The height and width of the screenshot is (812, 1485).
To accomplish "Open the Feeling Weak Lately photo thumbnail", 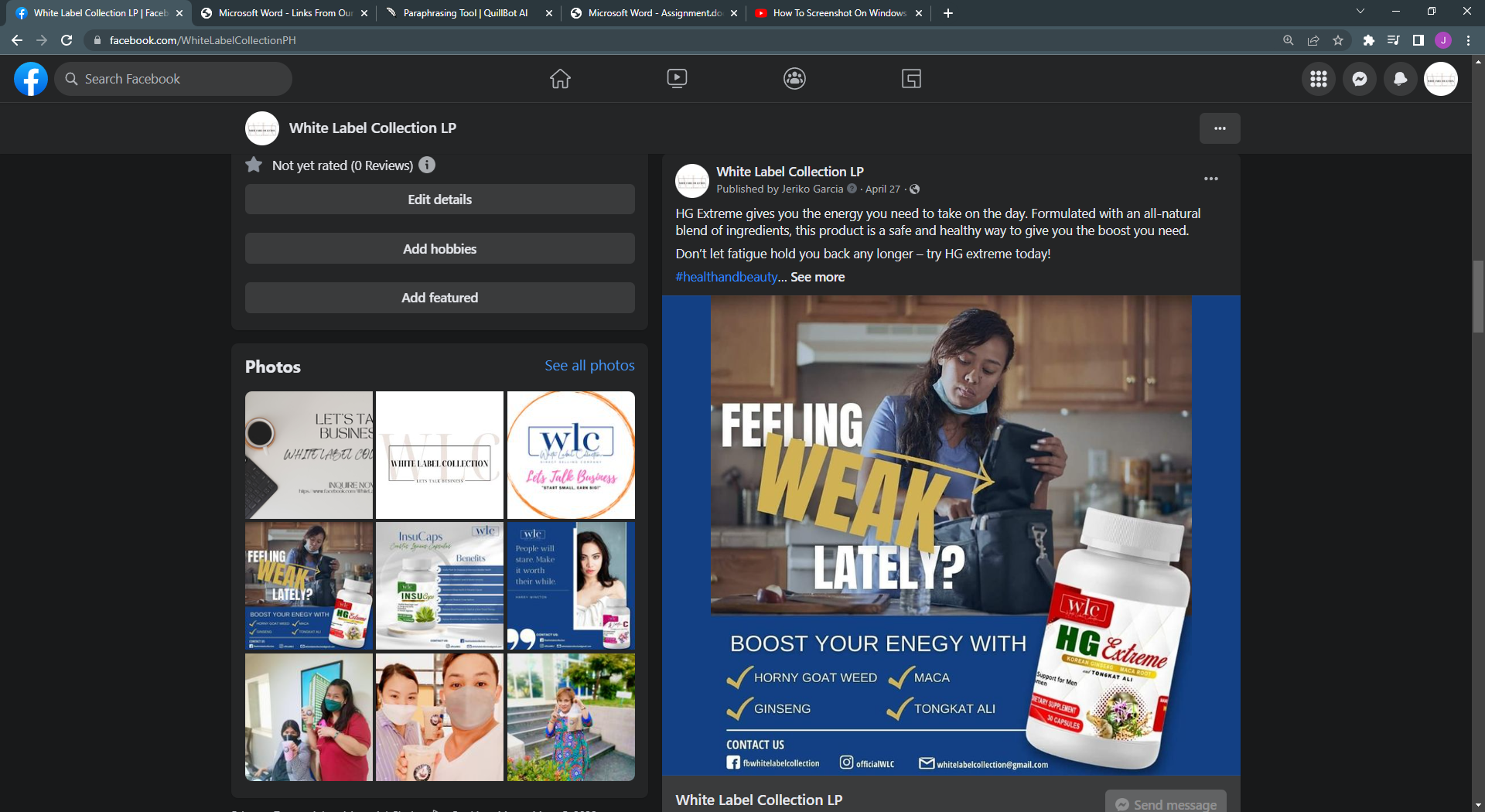I will point(309,586).
